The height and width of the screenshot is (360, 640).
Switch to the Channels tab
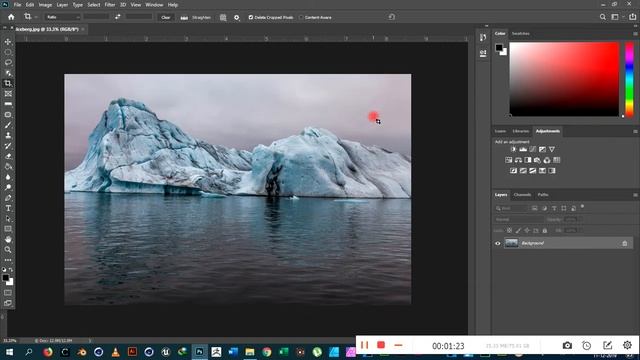pyautogui.click(x=522, y=195)
